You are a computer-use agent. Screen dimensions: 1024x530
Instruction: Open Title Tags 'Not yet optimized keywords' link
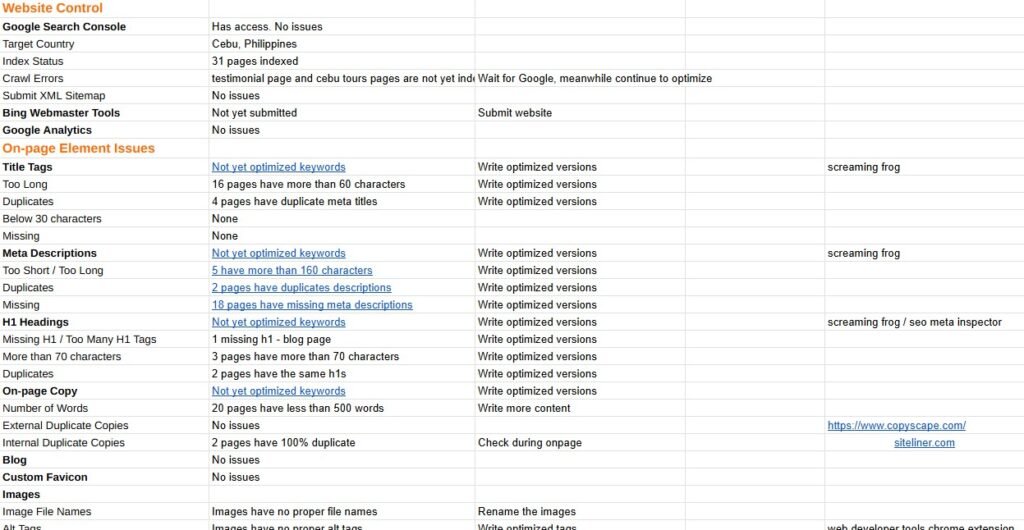(278, 167)
